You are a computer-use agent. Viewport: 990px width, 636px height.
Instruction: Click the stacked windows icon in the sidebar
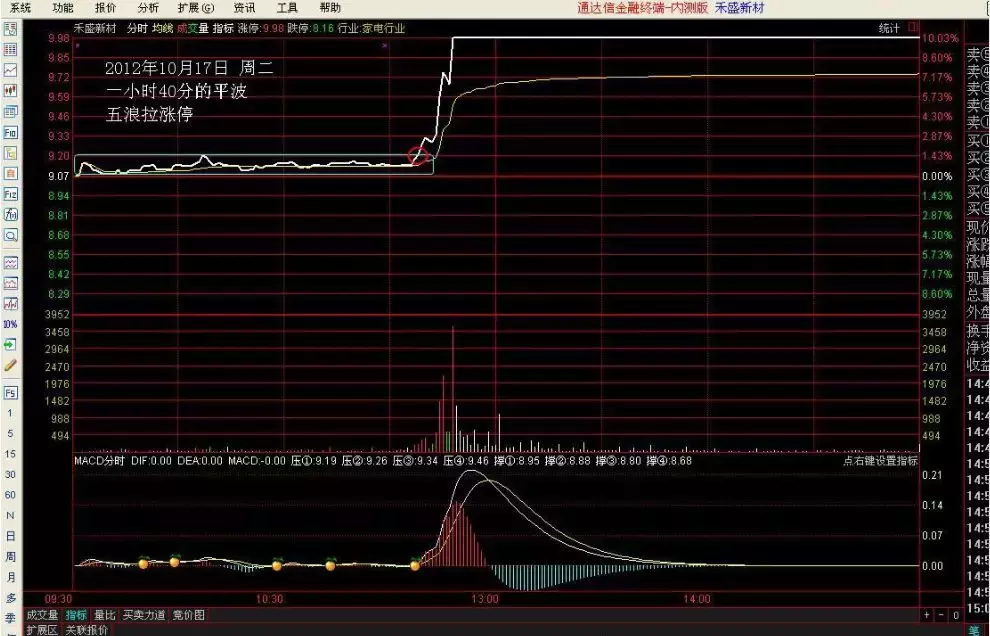pyautogui.click(x=11, y=112)
